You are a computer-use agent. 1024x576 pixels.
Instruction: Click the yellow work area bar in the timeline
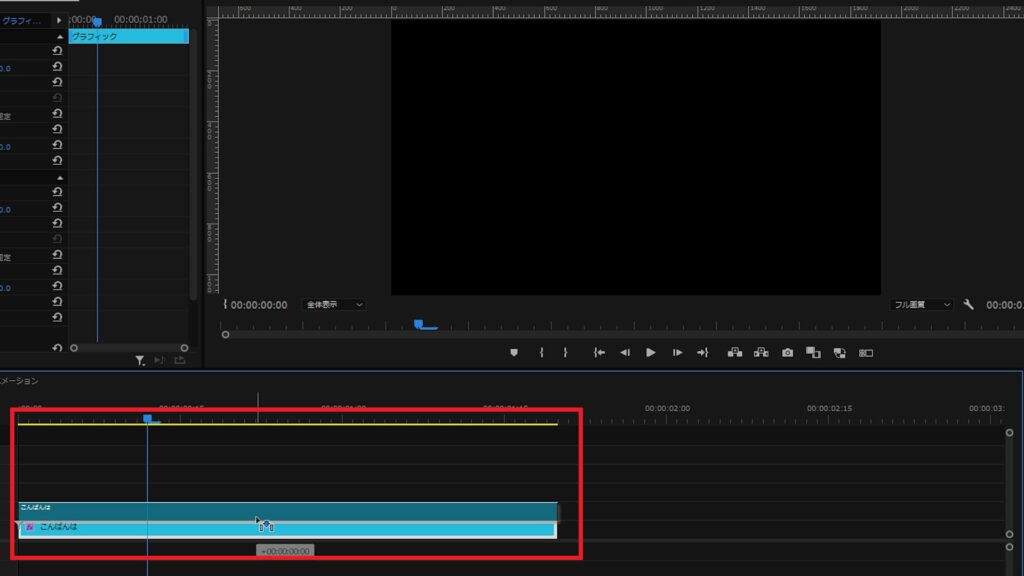[x=287, y=424]
